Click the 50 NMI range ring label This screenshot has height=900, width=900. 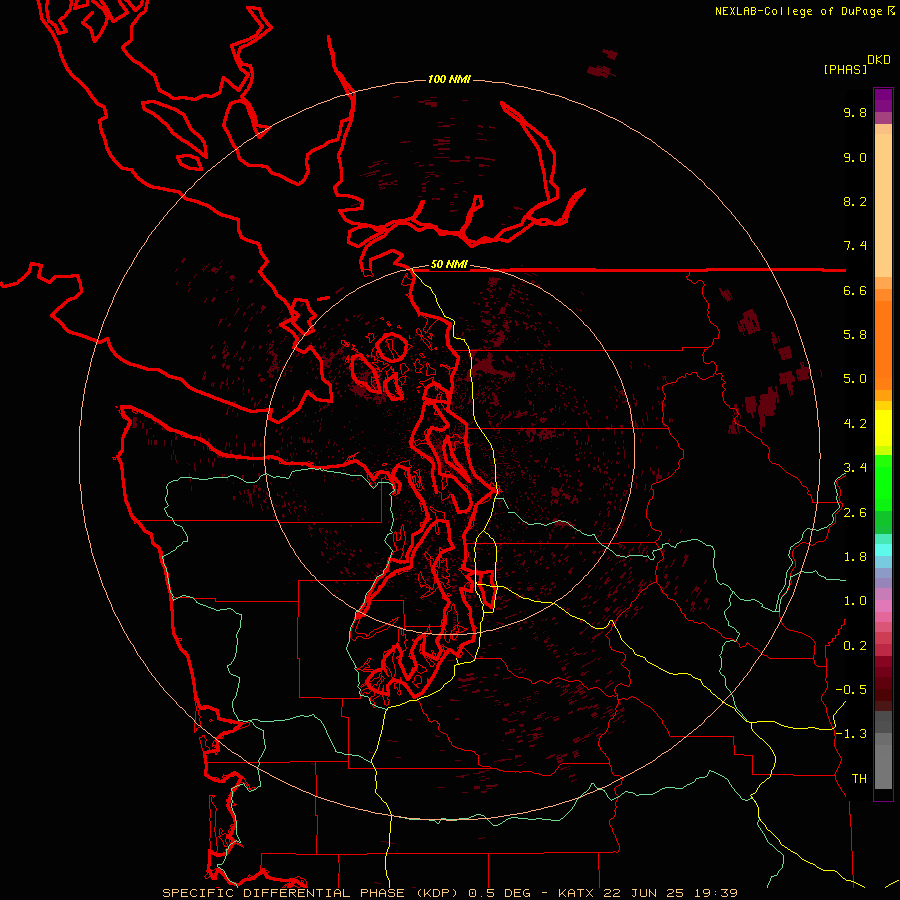click(449, 265)
